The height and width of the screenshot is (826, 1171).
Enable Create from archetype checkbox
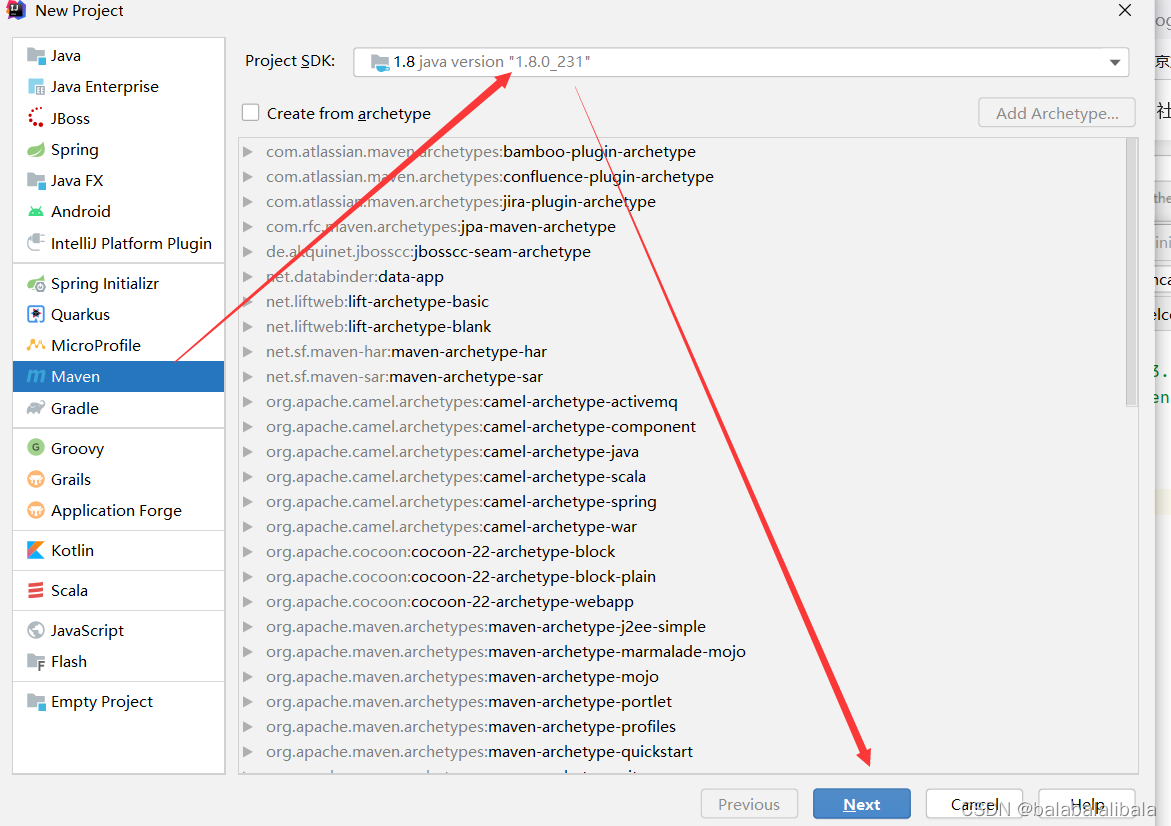click(x=251, y=113)
